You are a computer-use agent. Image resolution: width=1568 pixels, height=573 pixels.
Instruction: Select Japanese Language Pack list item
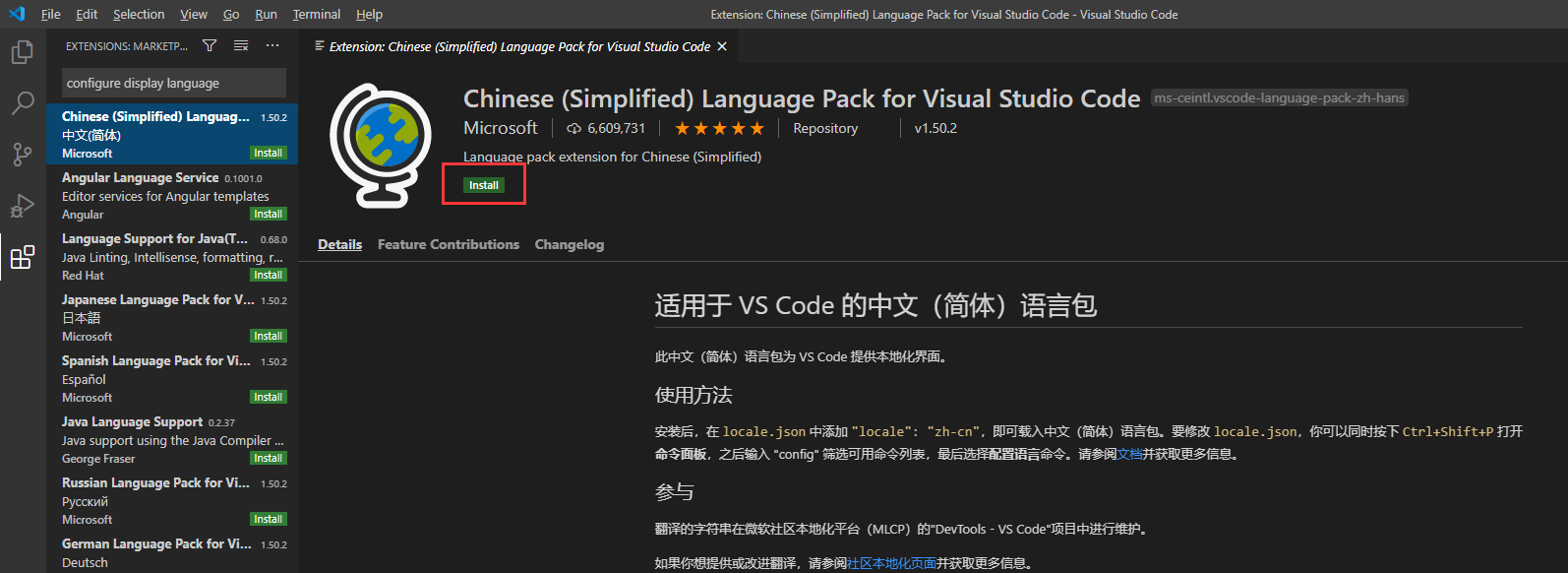pos(172,317)
